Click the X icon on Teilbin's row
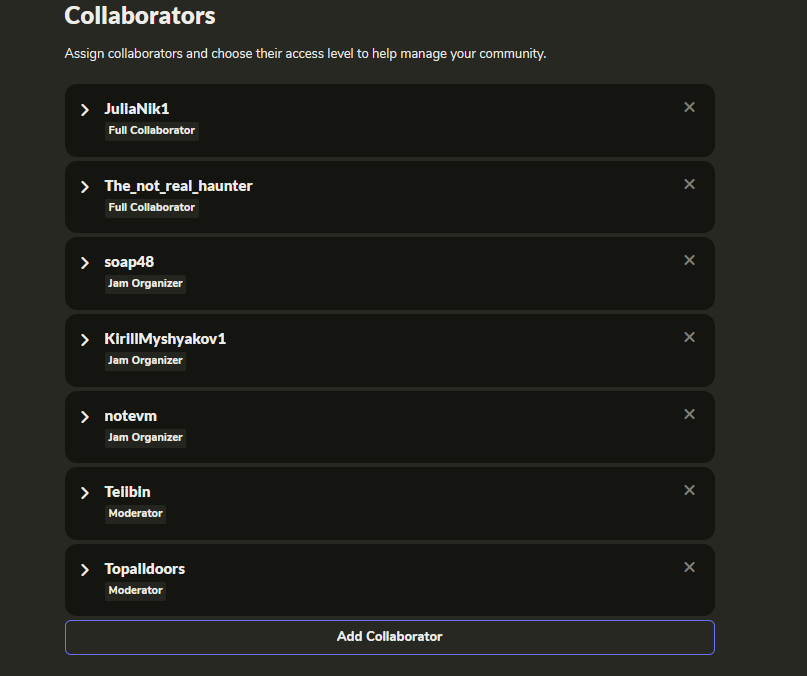Image resolution: width=807 pixels, height=676 pixels. tap(689, 490)
